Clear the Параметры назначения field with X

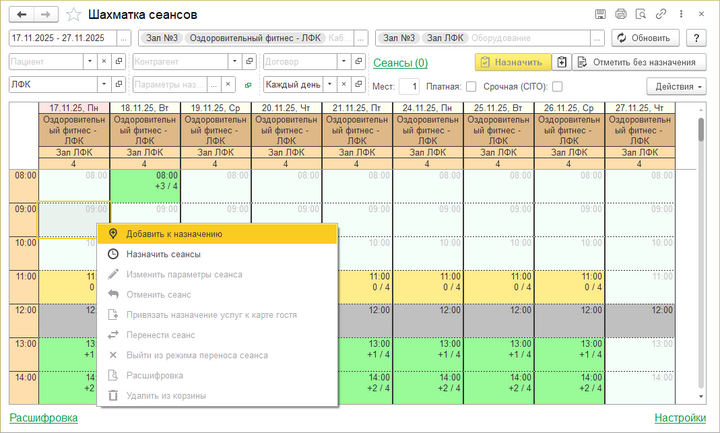pos(228,84)
